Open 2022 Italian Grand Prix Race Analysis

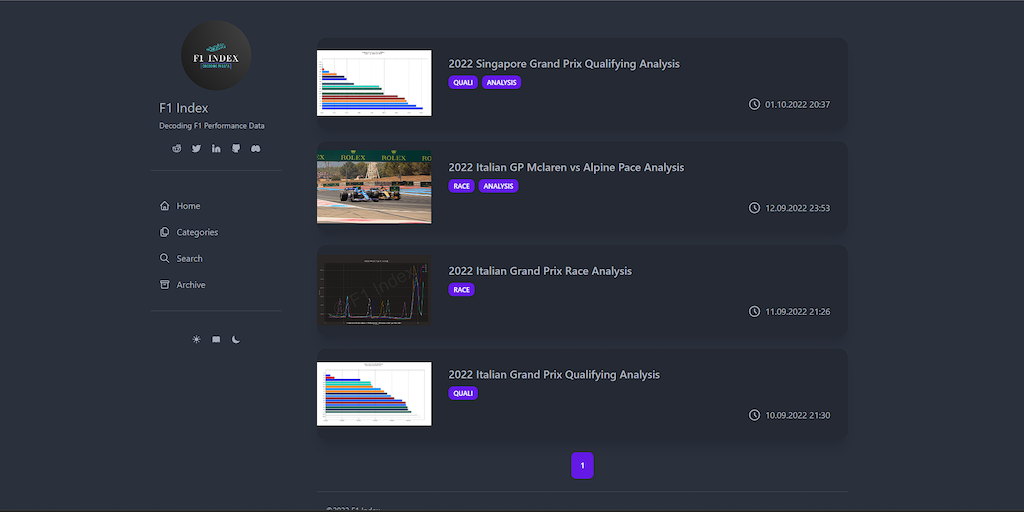coord(540,271)
